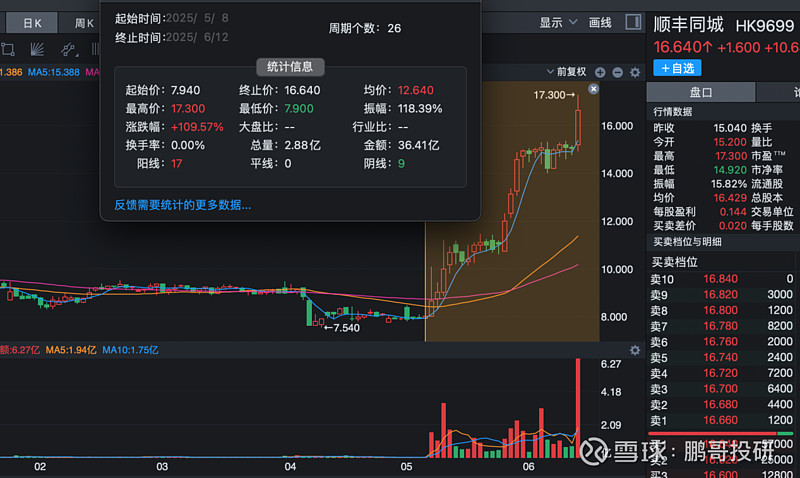
Task: Open 反馈需要统计的更多数据 link
Action: coord(182,205)
